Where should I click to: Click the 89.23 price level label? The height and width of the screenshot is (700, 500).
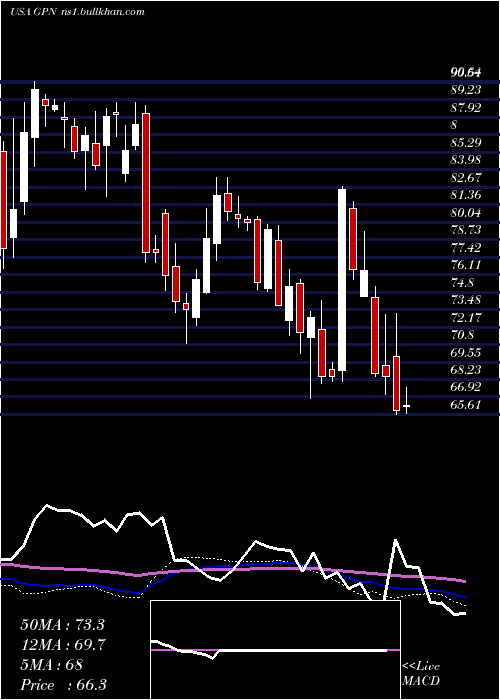466,90
